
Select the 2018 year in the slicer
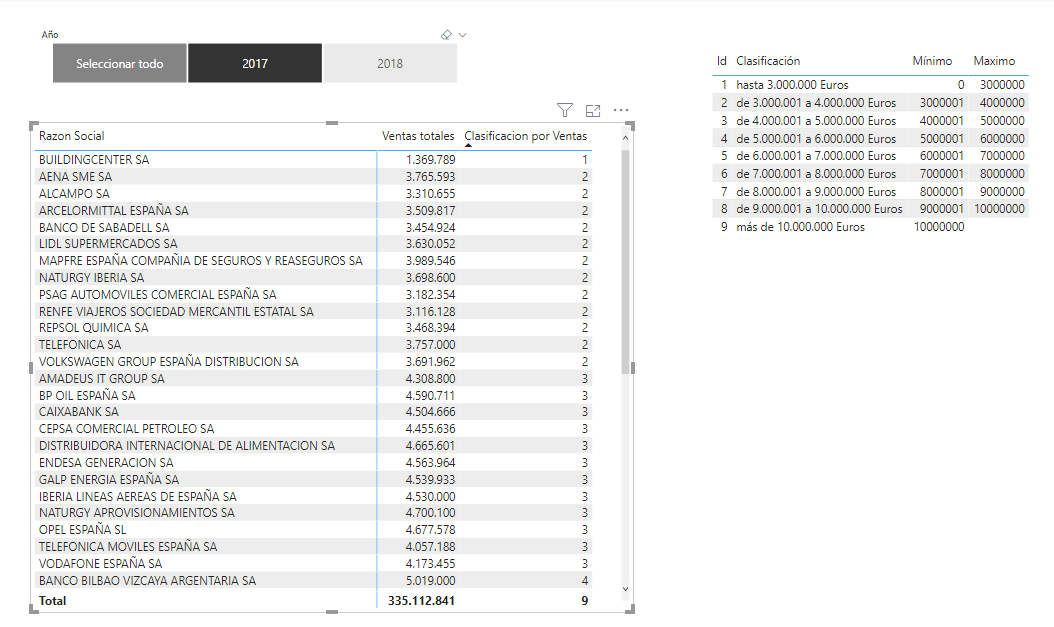tap(388, 62)
